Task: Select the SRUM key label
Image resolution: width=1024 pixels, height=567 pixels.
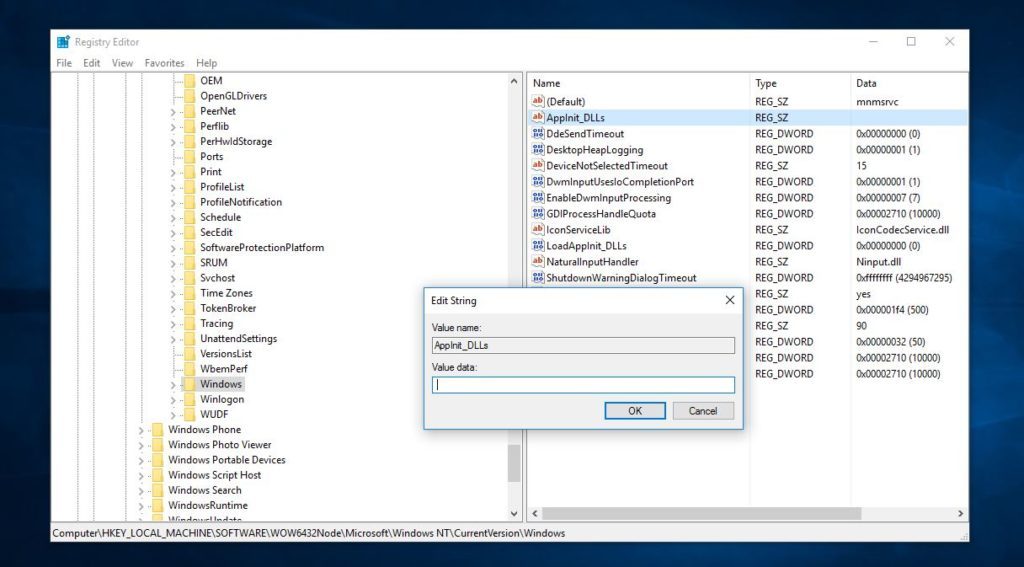Action: 214,263
